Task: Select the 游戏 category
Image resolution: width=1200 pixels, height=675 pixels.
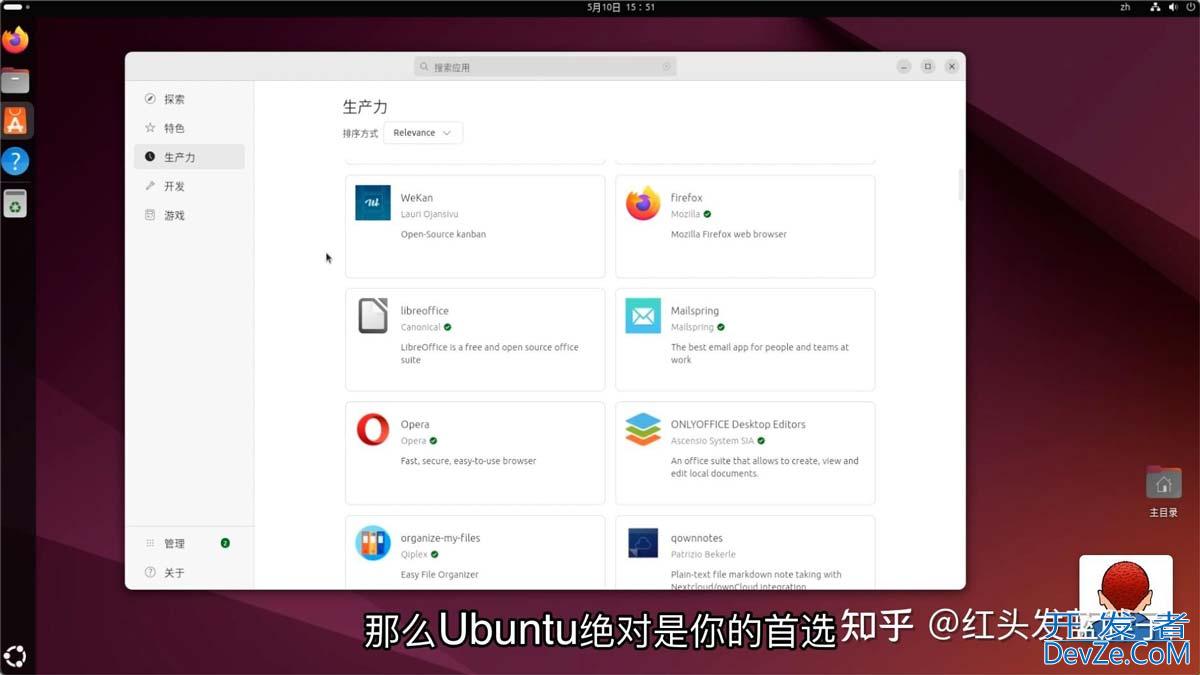Action: pos(189,215)
